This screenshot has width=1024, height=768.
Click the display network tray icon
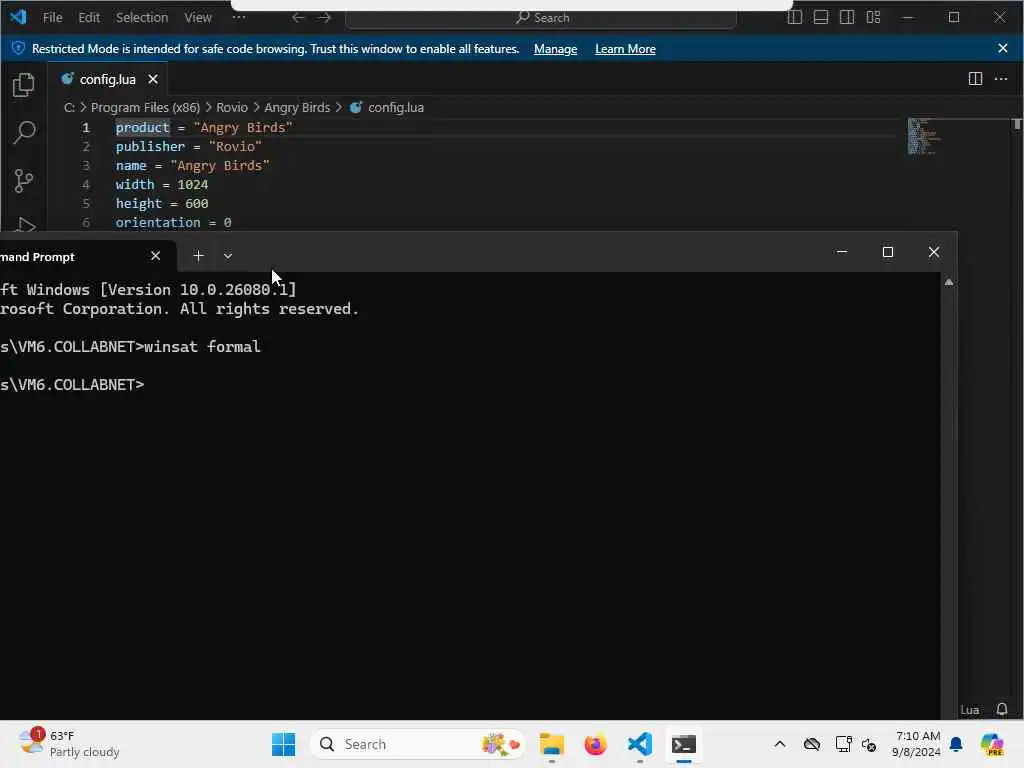pyautogui.click(x=843, y=744)
